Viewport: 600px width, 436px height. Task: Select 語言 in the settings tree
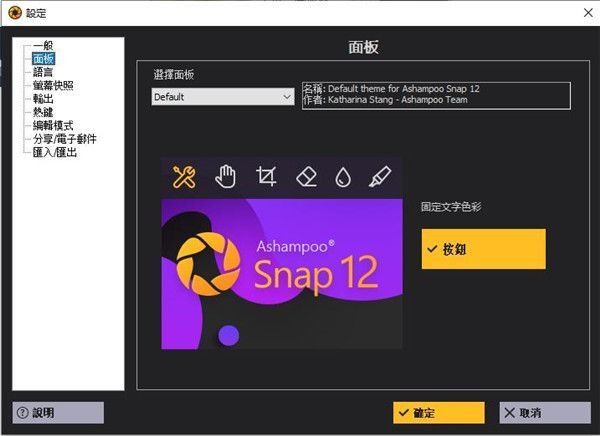click(x=43, y=72)
